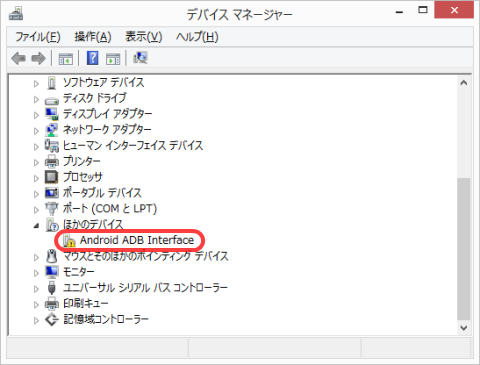Click the プロセッサ chip icon
The width and height of the screenshot is (480, 365).
[x=52, y=177]
